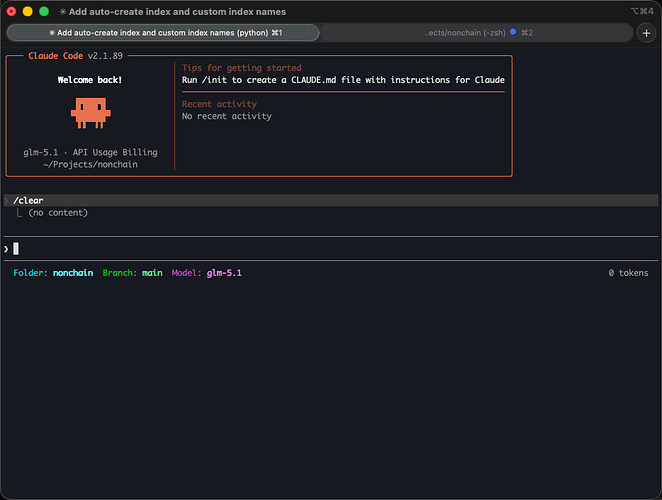Click the "Run /init to create a CLAUDE.md" tip

coord(343,80)
